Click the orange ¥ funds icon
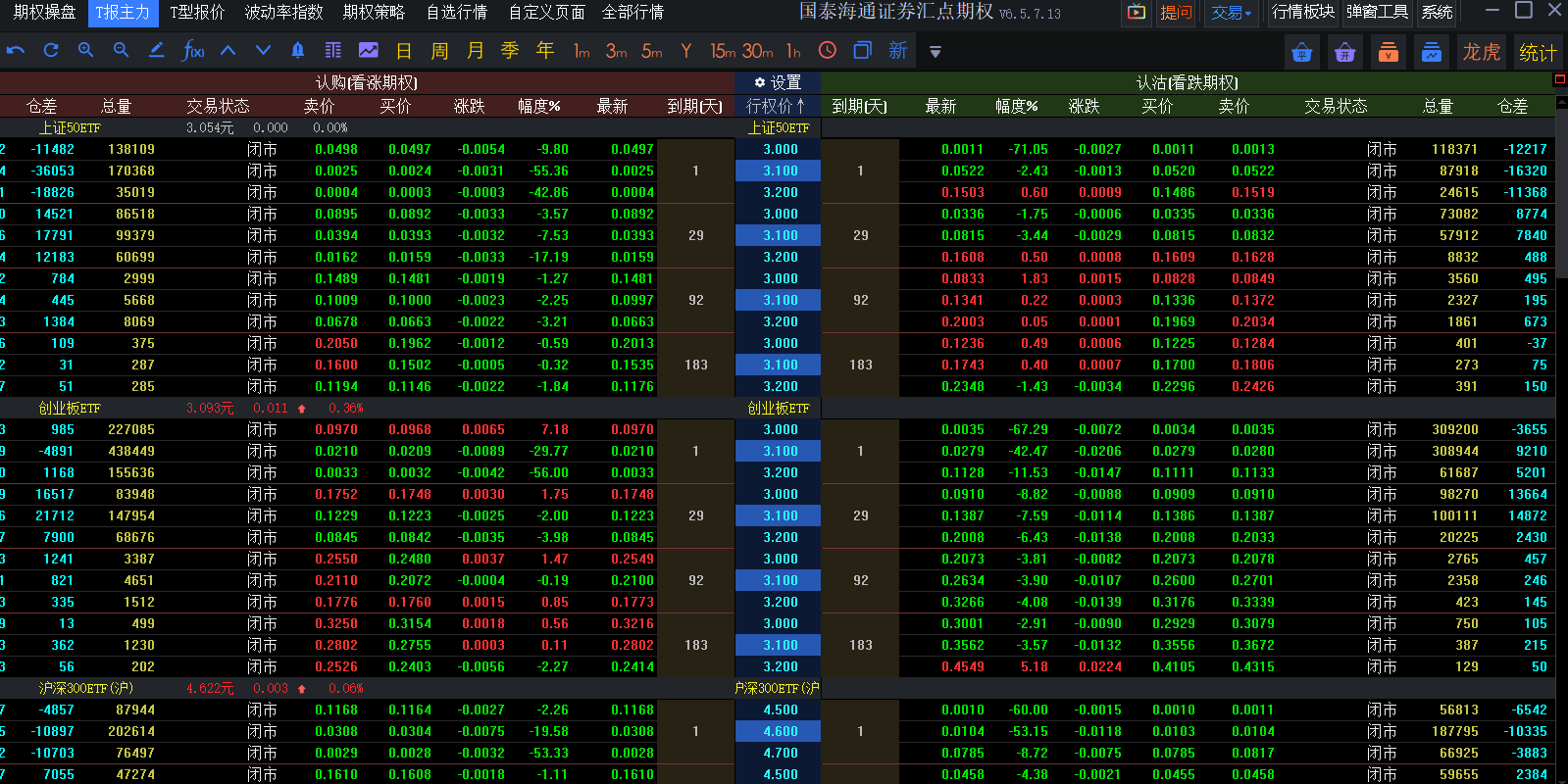Image resolution: width=1568 pixels, height=784 pixels. coord(1389,52)
